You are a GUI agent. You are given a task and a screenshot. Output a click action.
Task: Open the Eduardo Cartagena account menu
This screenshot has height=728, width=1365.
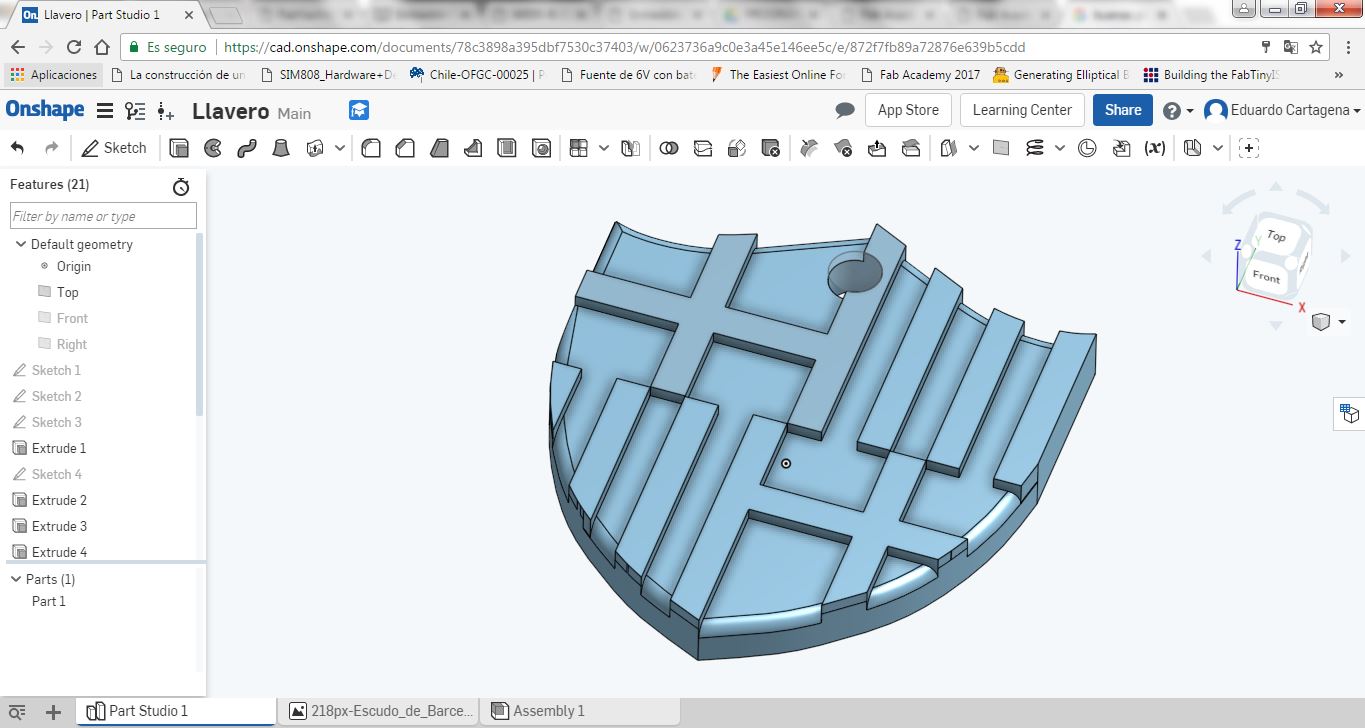pyautogui.click(x=1282, y=110)
